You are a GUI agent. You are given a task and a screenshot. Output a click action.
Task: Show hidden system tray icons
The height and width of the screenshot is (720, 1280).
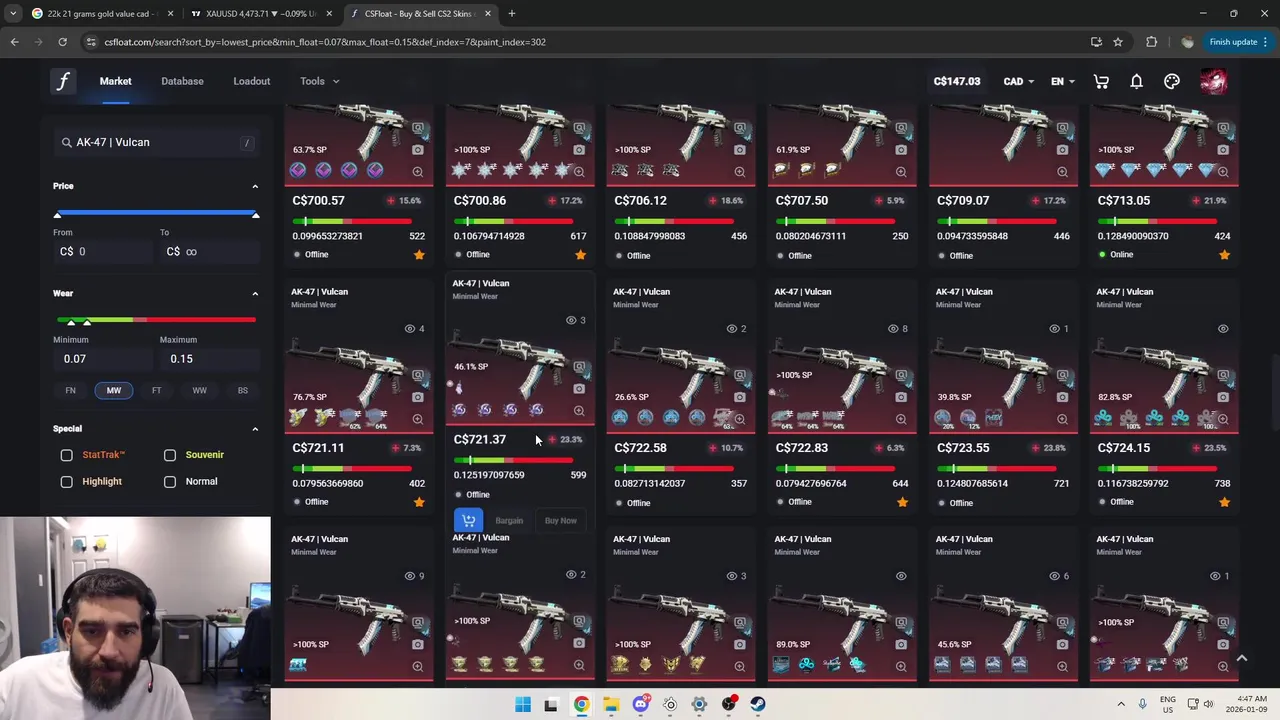(1120, 704)
